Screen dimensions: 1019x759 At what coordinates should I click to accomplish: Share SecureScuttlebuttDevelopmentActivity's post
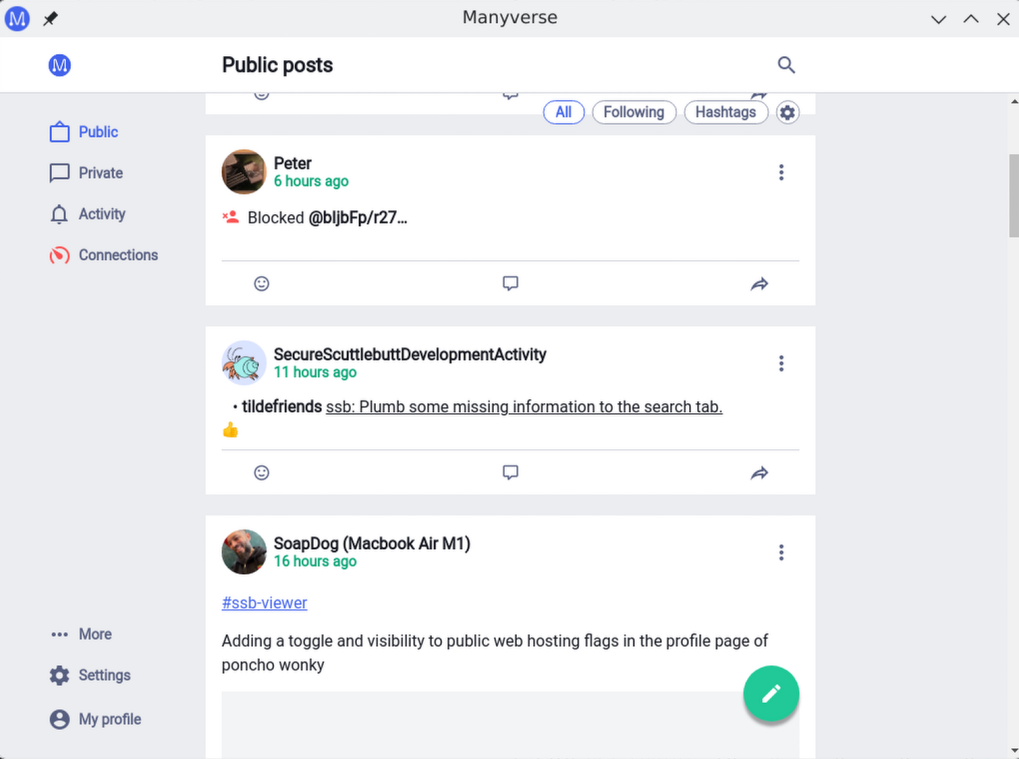coord(759,472)
